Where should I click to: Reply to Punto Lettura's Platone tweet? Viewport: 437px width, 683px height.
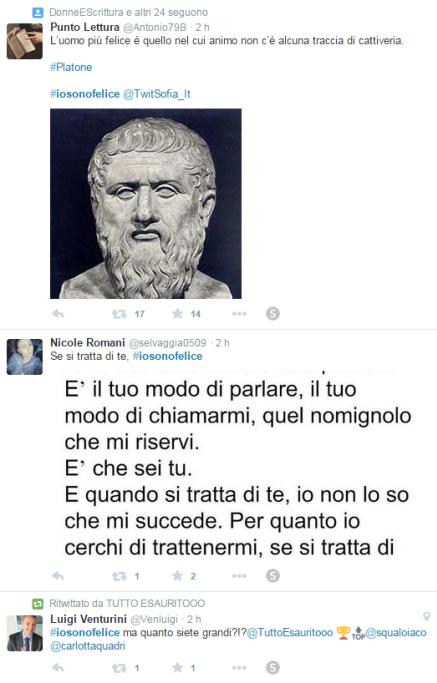pos(58,314)
